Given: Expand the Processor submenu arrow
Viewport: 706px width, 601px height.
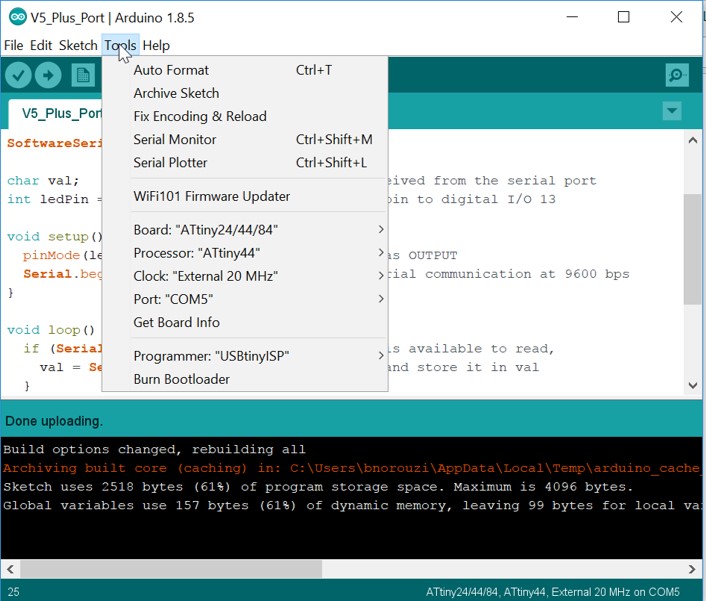Looking at the screenshot, I should pos(381,253).
